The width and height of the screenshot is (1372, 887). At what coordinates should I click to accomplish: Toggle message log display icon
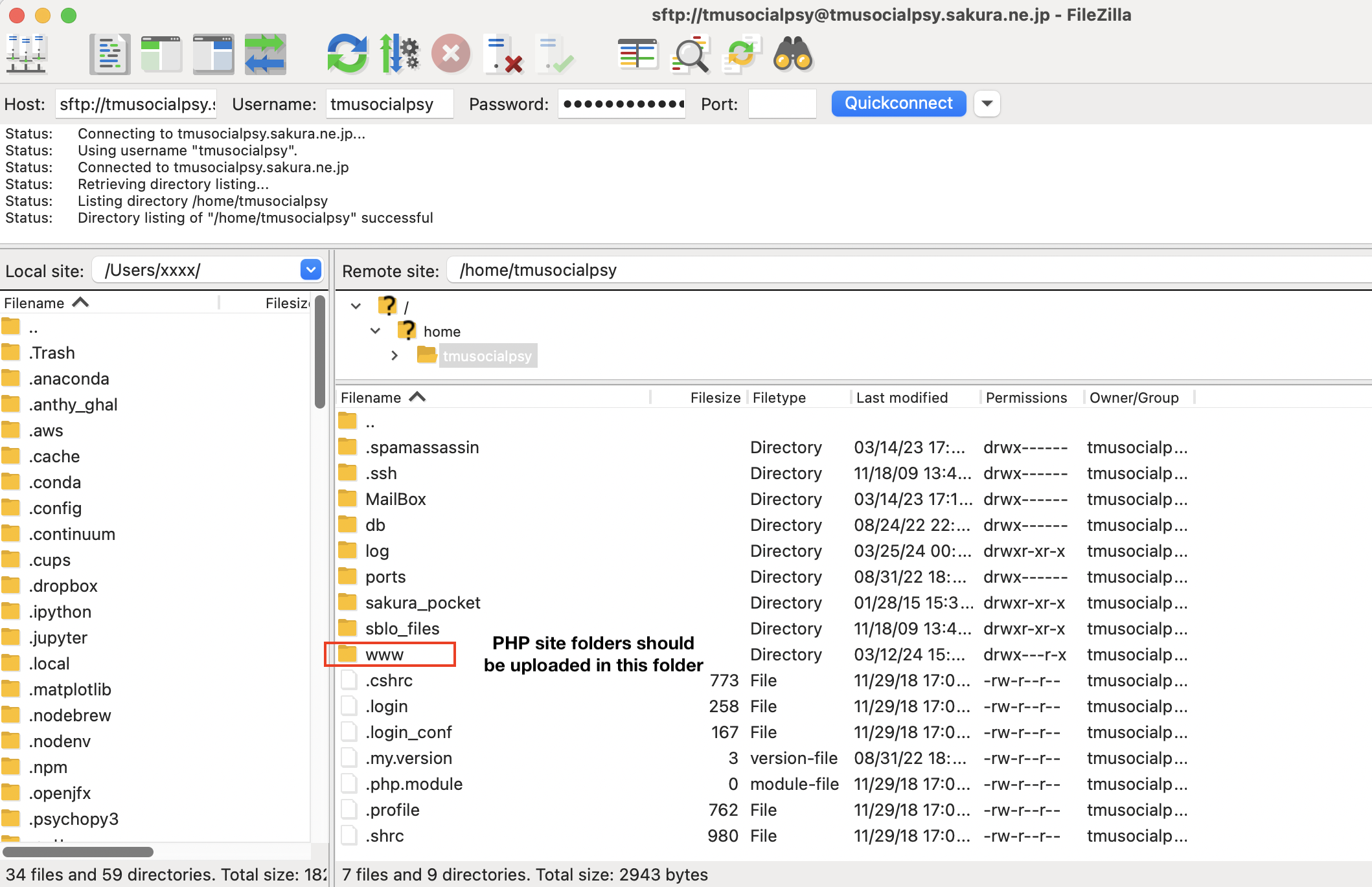(109, 54)
